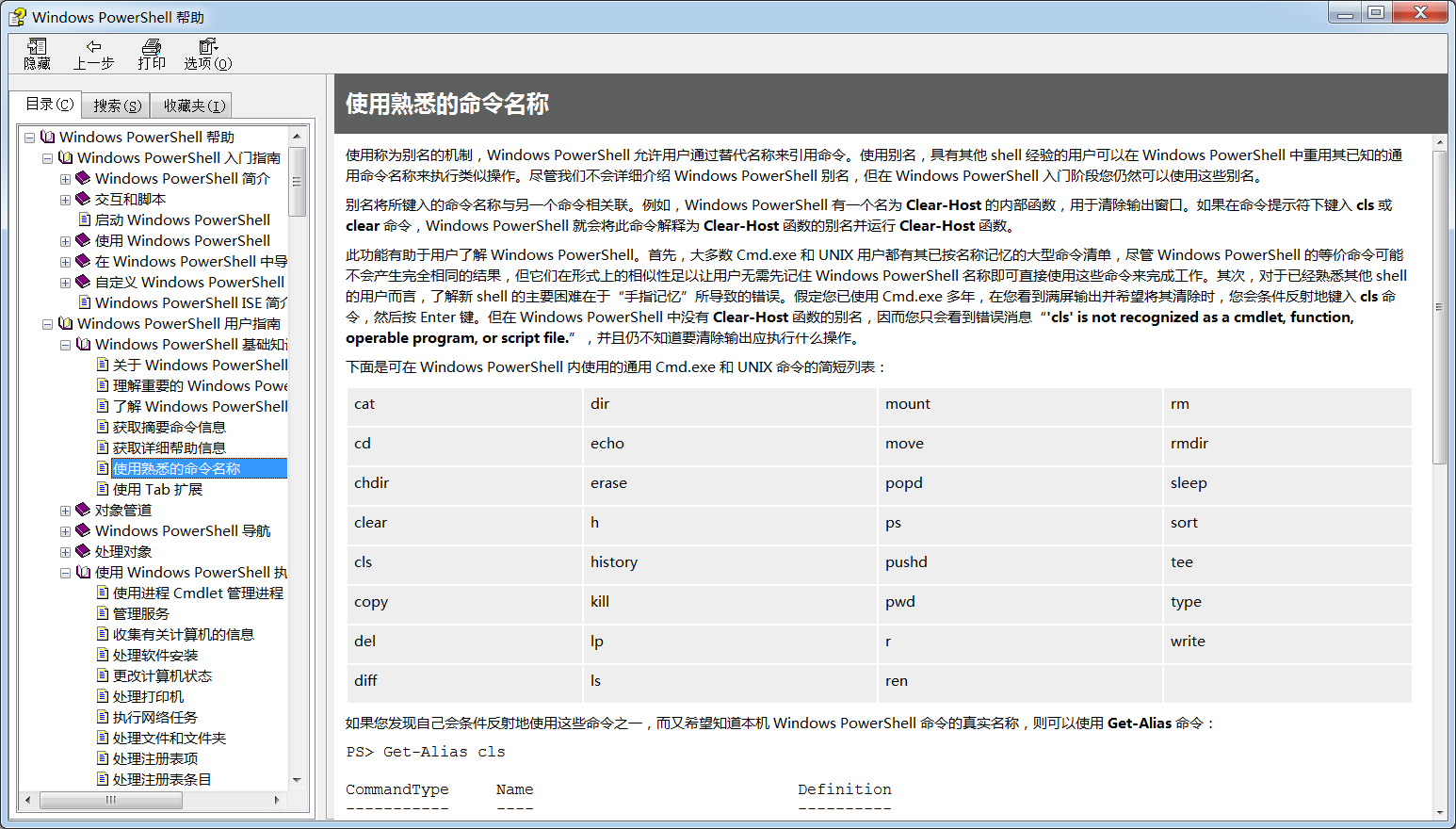Click the tree horizontal scroll right arrow
Screen dimensions: 1456x829
277,800
